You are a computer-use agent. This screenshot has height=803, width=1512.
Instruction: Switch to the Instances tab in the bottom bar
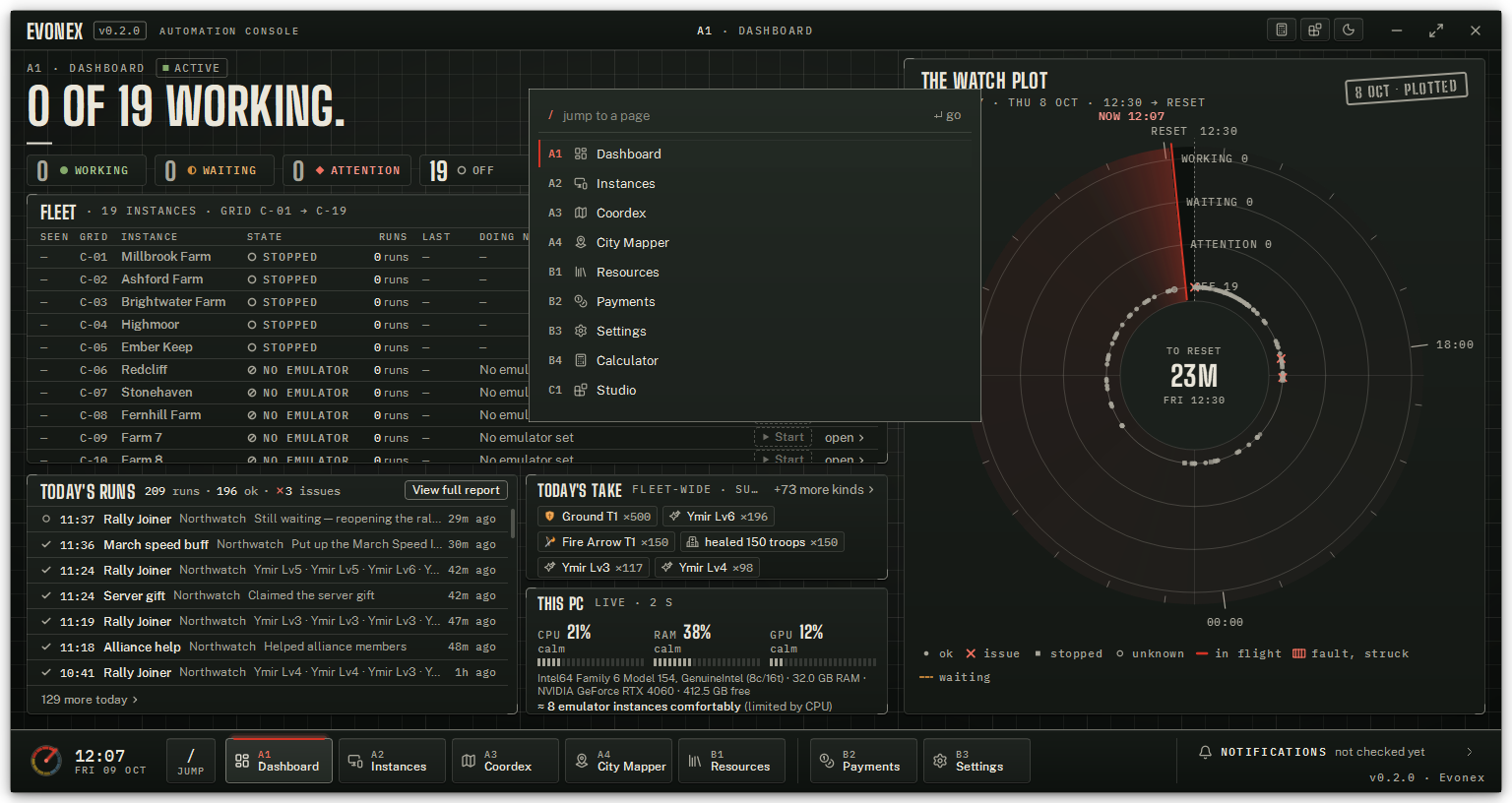tap(392, 761)
